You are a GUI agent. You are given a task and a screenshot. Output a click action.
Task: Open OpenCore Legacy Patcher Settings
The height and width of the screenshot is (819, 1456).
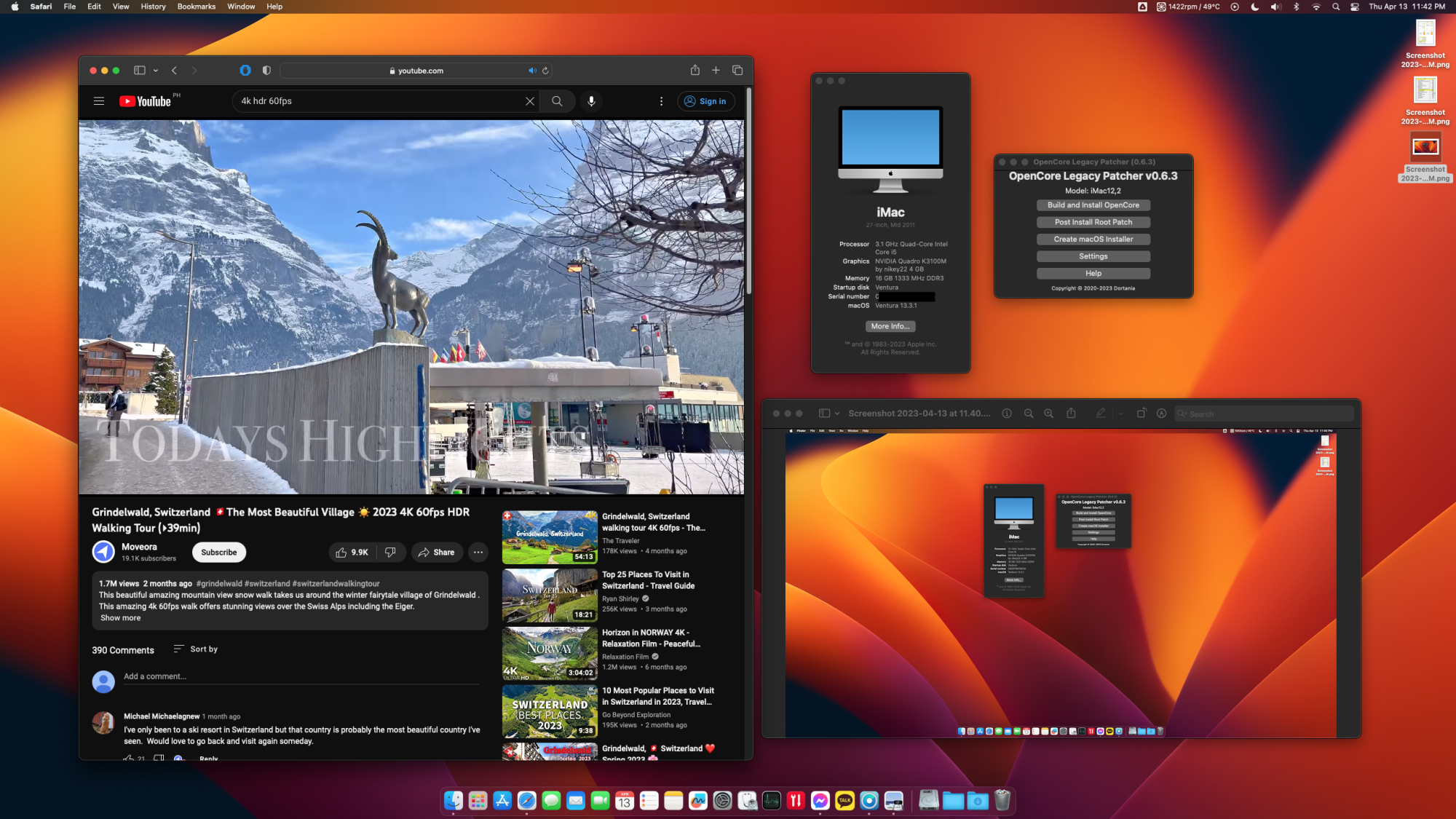pyautogui.click(x=1093, y=256)
